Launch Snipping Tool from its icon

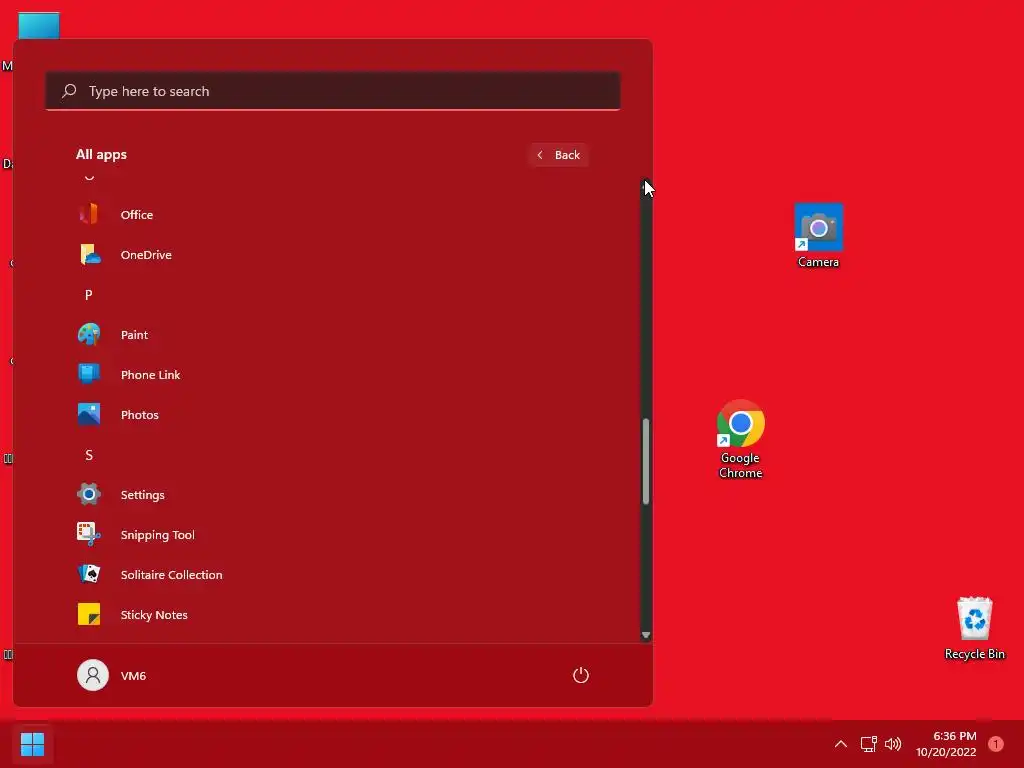(89, 534)
